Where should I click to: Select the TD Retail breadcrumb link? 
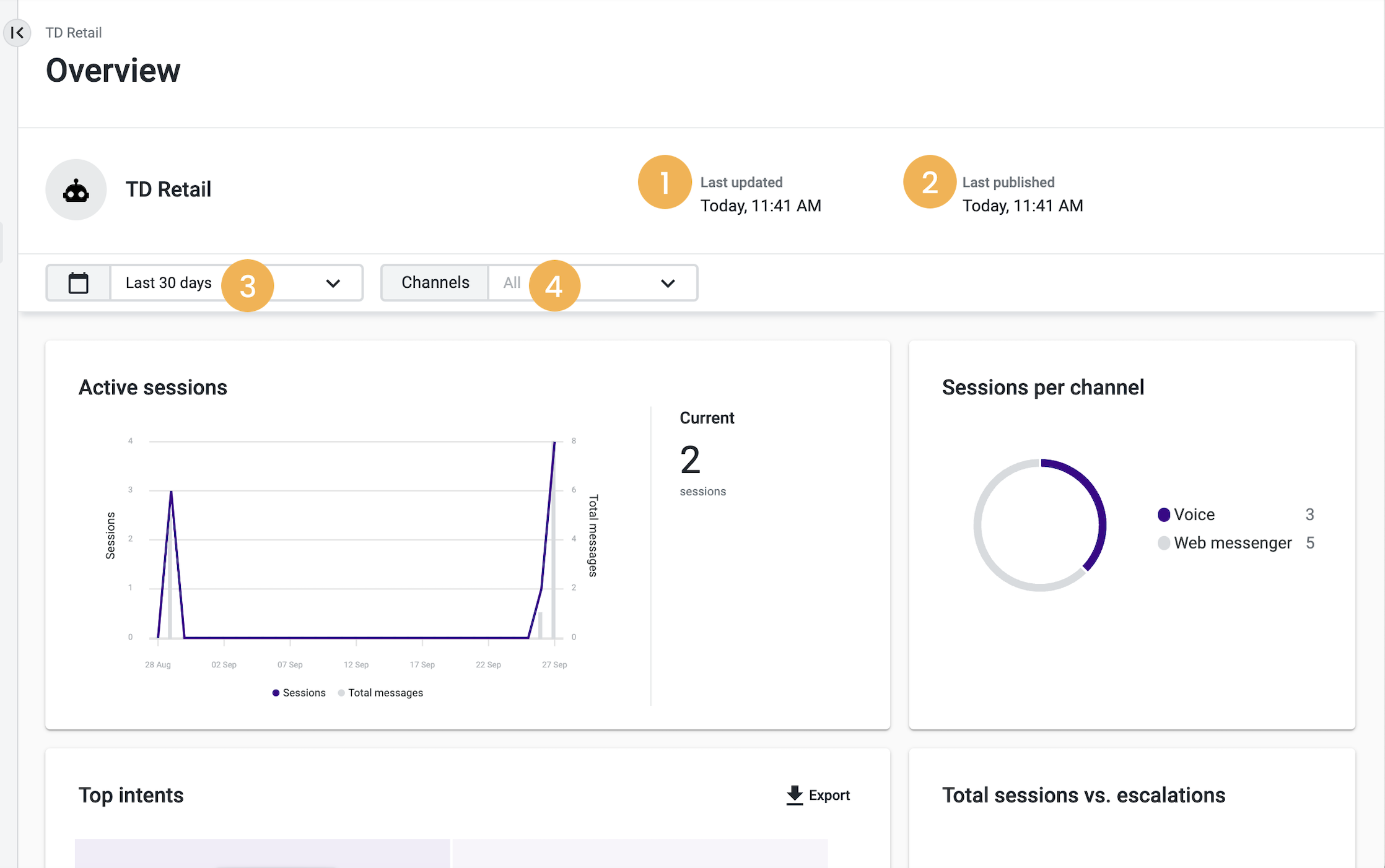tap(73, 33)
